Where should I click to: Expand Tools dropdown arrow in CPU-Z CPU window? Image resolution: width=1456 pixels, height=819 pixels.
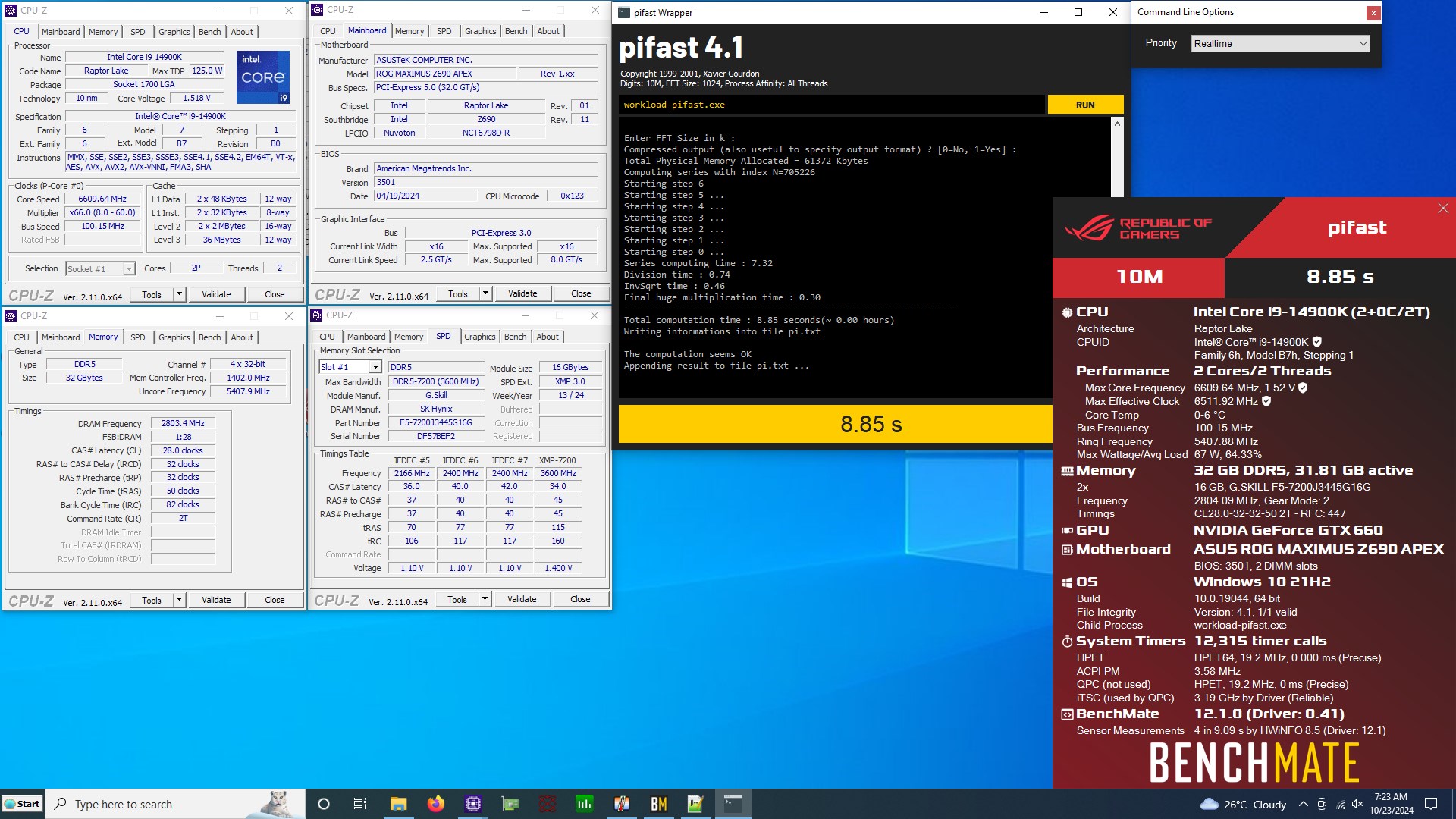point(179,294)
